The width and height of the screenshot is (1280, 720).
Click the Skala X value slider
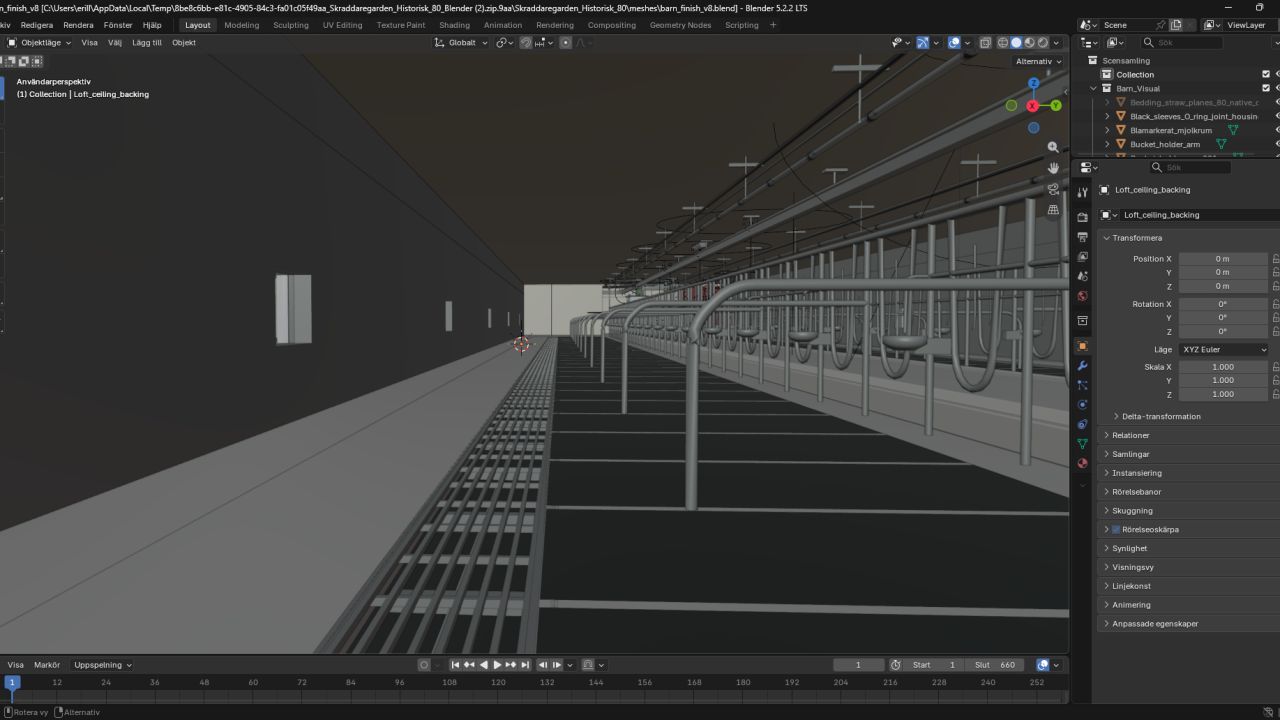[x=1223, y=367]
